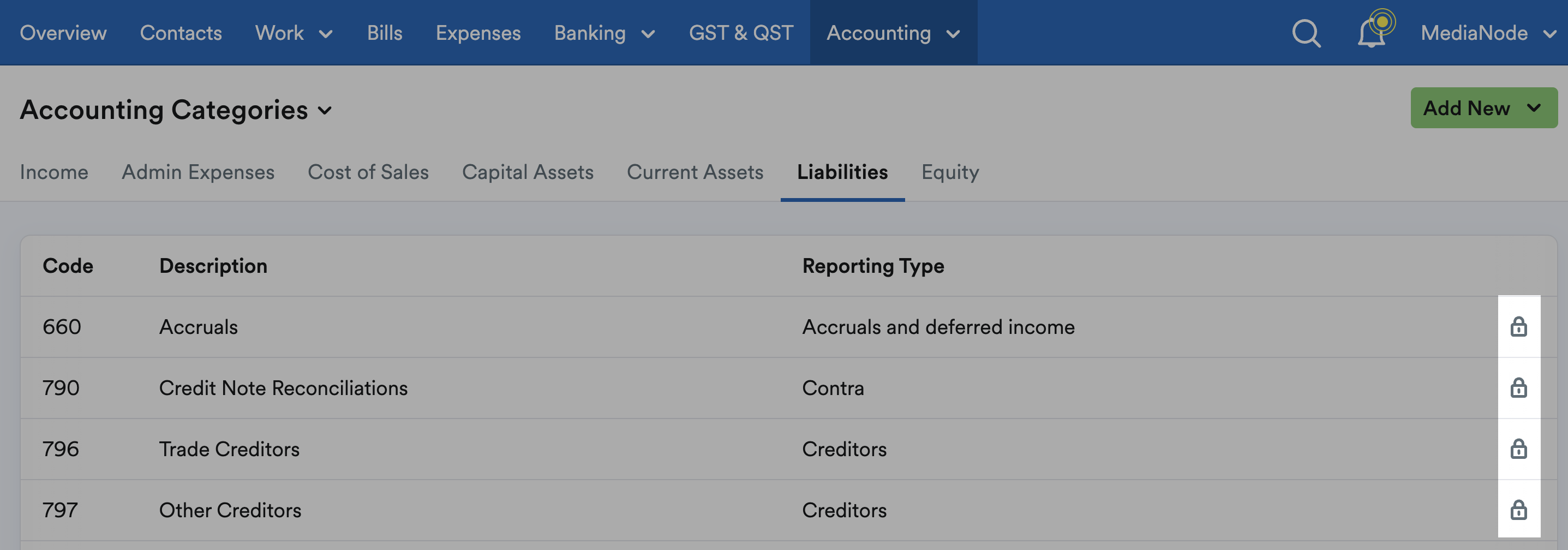Click the Trade Creditors description
The width and height of the screenshot is (1568, 550).
229,449
